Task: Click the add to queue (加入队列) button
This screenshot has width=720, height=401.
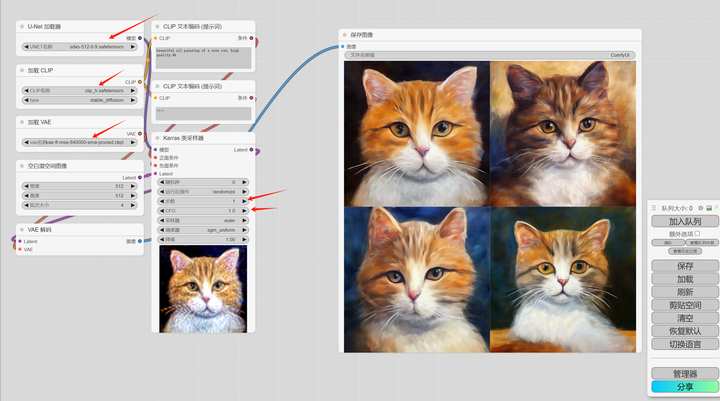Action: [x=684, y=220]
